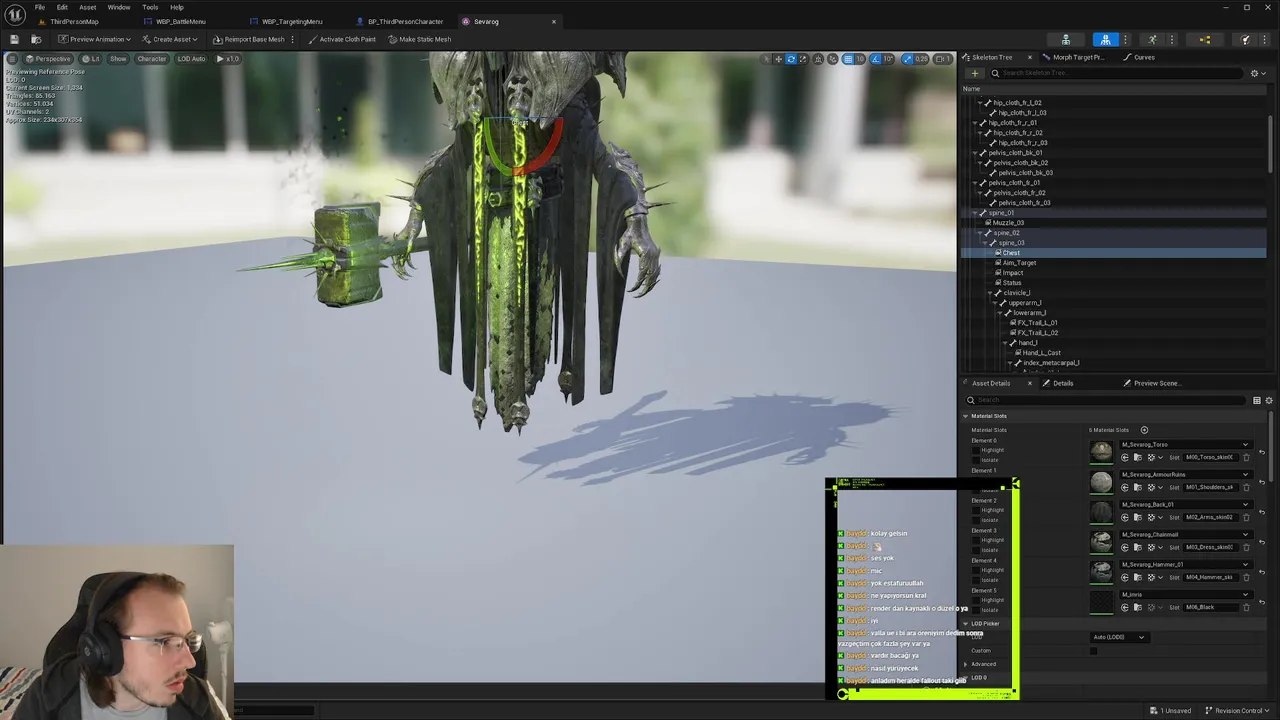1280x720 pixels.
Task: Select the Translate gizmo tool
Action: [x=779, y=59]
